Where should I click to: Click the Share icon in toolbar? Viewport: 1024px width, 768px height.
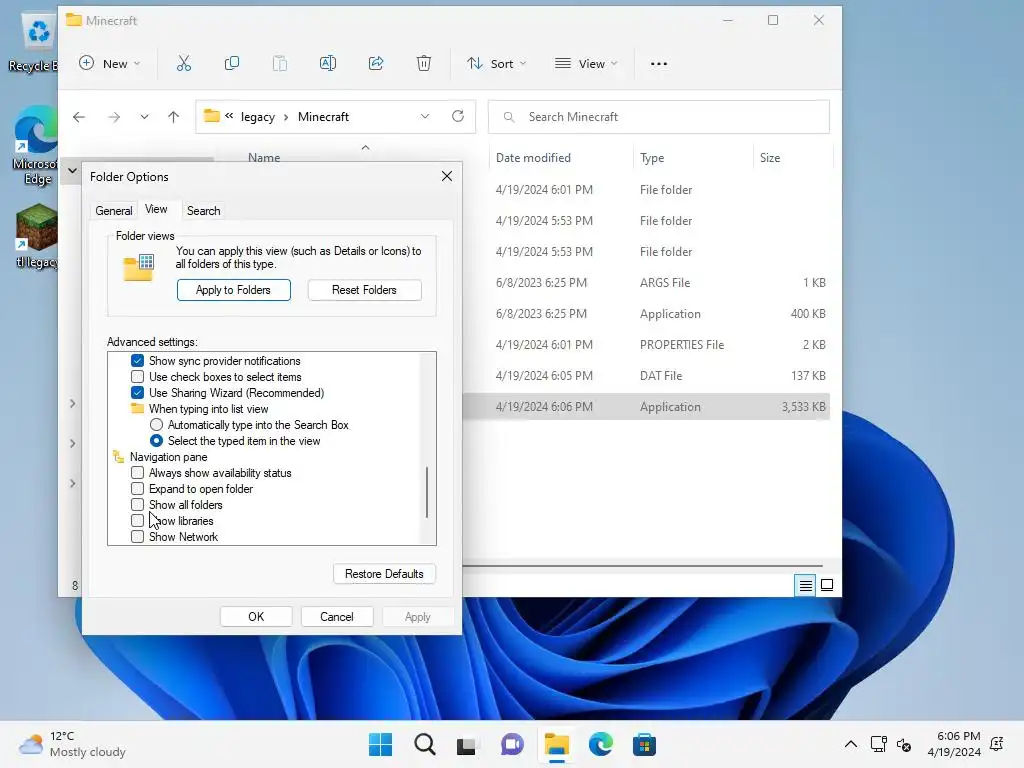point(376,63)
